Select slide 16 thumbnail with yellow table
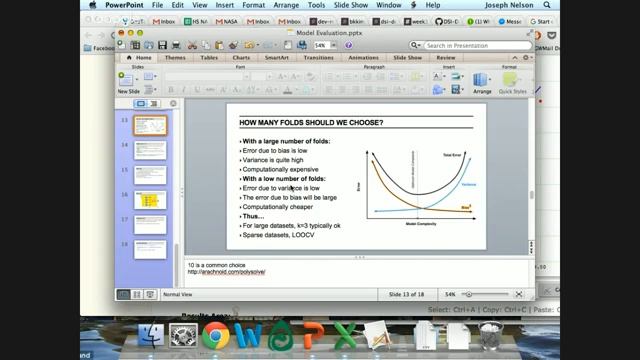The height and width of the screenshot is (360, 640). [150, 200]
